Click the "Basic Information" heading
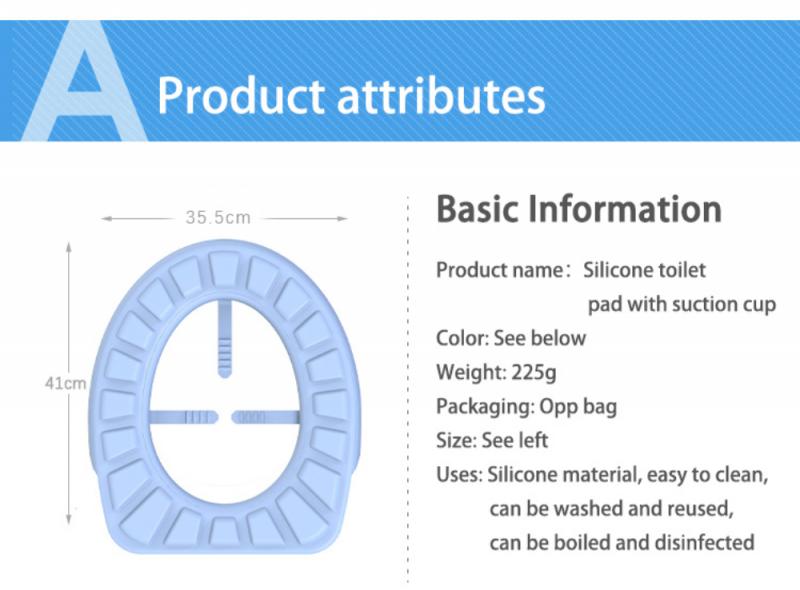The width and height of the screenshot is (800, 590). tap(579, 209)
